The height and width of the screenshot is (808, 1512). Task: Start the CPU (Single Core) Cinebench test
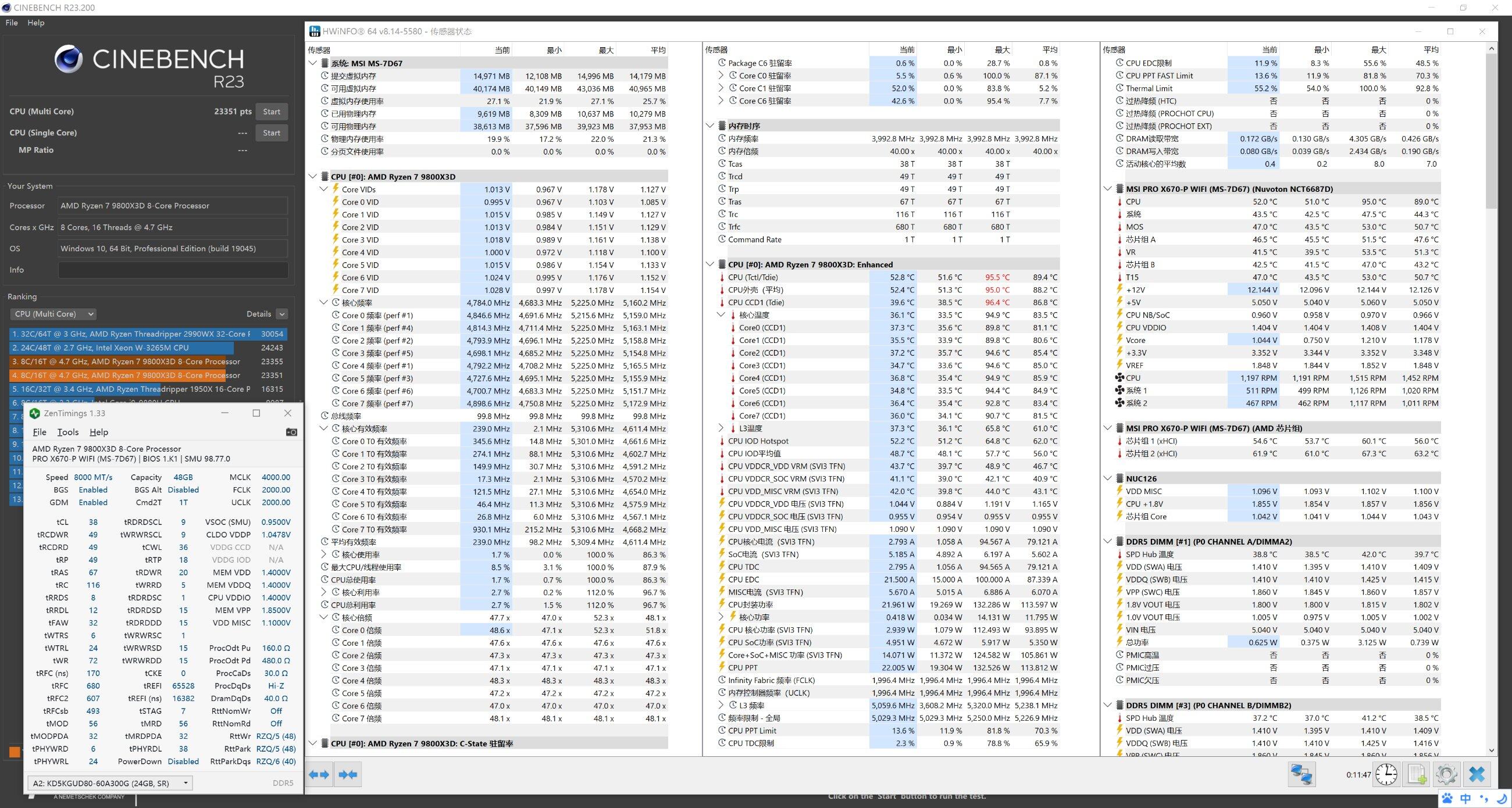pos(271,133)
